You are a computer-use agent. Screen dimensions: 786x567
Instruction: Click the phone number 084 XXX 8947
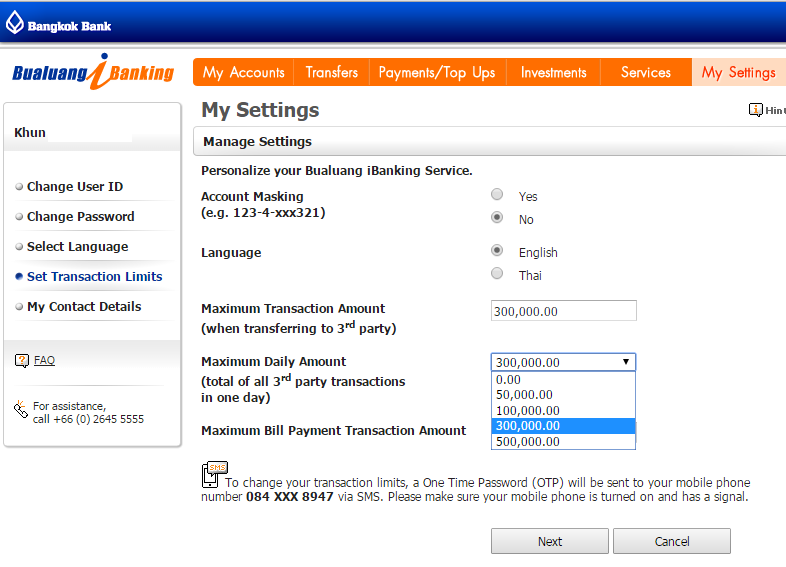point(290,497)
